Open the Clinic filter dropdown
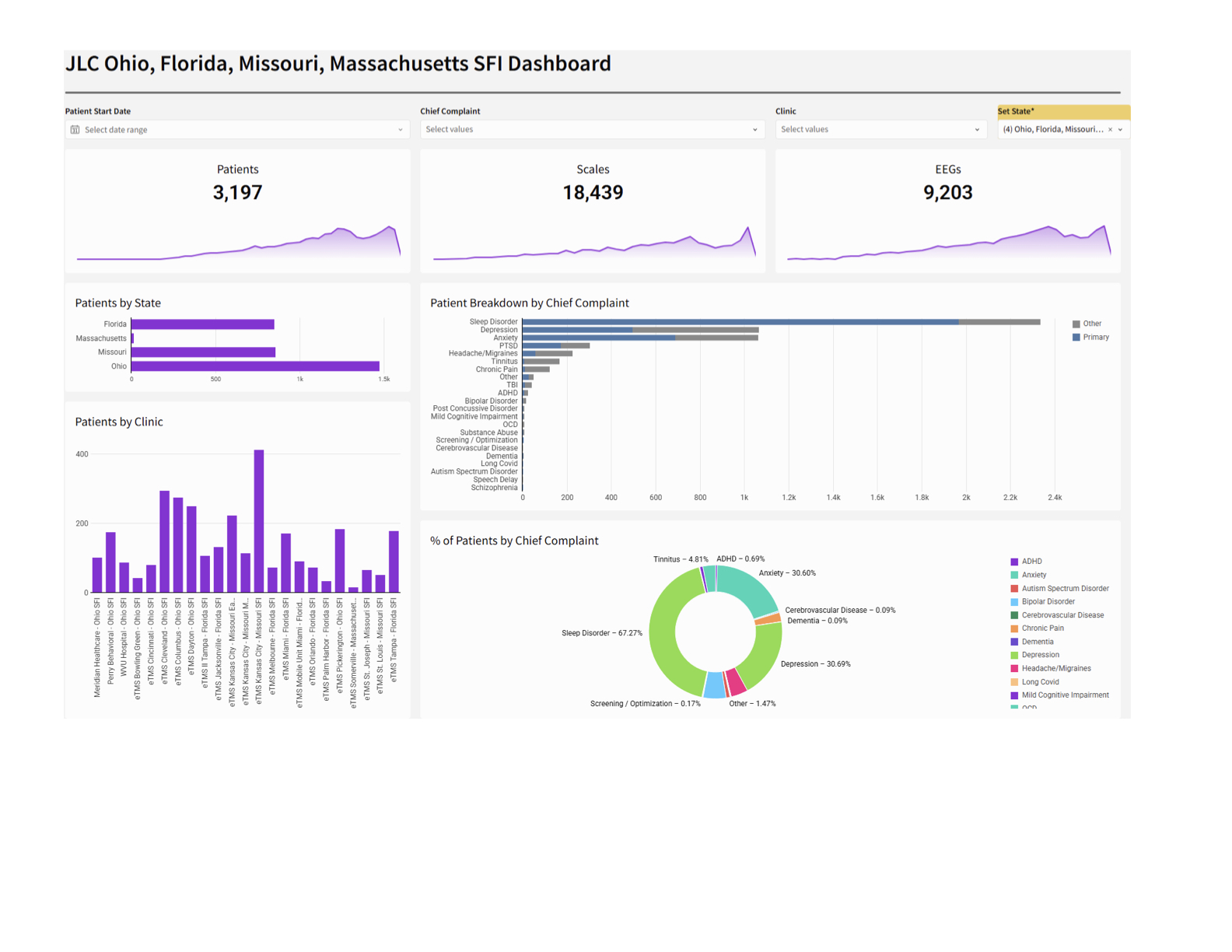The height and width of the screenshot is (952, 1232). tap(880, 130)
